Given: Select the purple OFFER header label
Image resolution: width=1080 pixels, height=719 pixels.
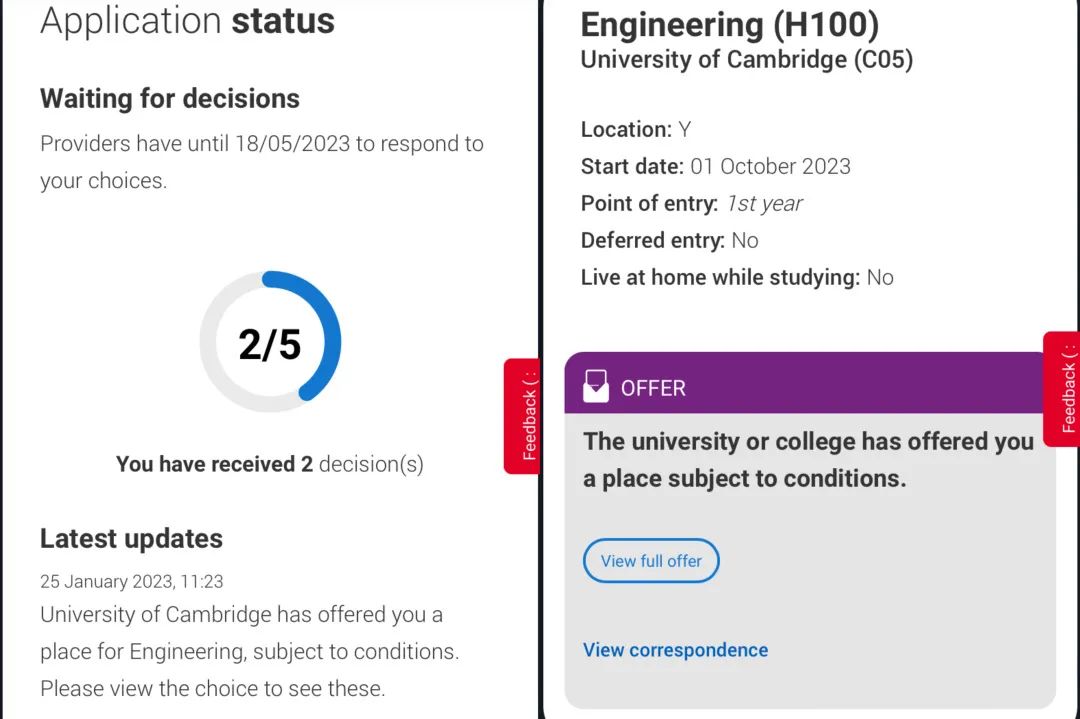Looking at the screenshot, I should [653, 388].
